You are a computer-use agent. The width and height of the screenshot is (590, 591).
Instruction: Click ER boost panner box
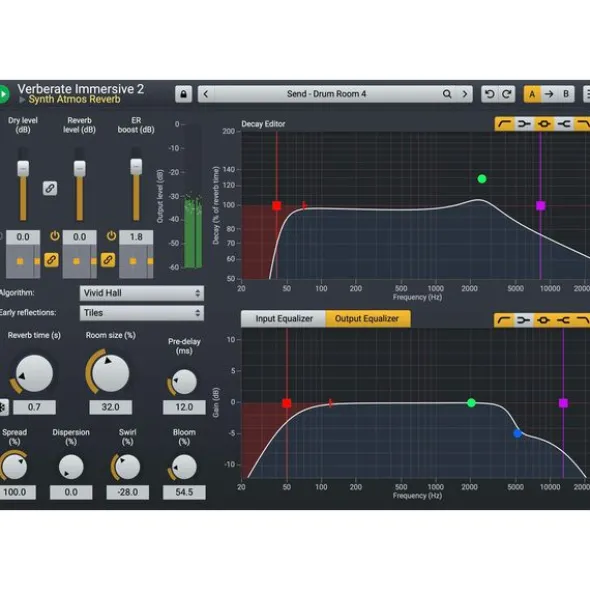click(136, 262)
